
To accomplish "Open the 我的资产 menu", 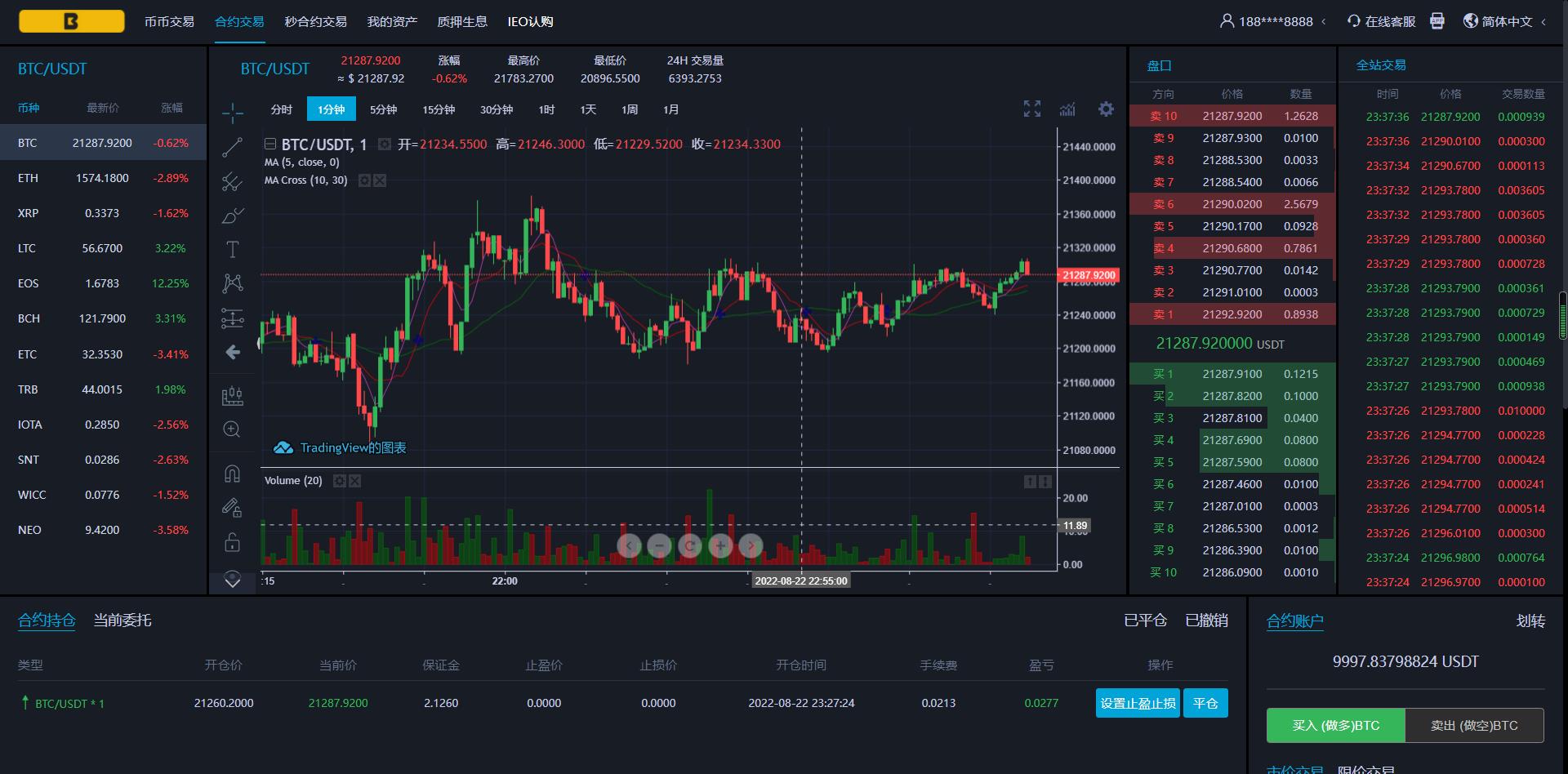I will tap(392, 22).
